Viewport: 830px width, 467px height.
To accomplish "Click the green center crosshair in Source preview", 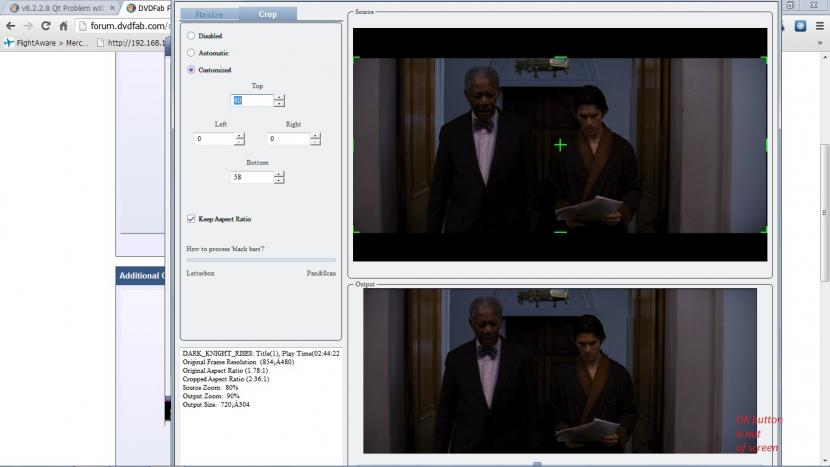I will click(560, 145).
